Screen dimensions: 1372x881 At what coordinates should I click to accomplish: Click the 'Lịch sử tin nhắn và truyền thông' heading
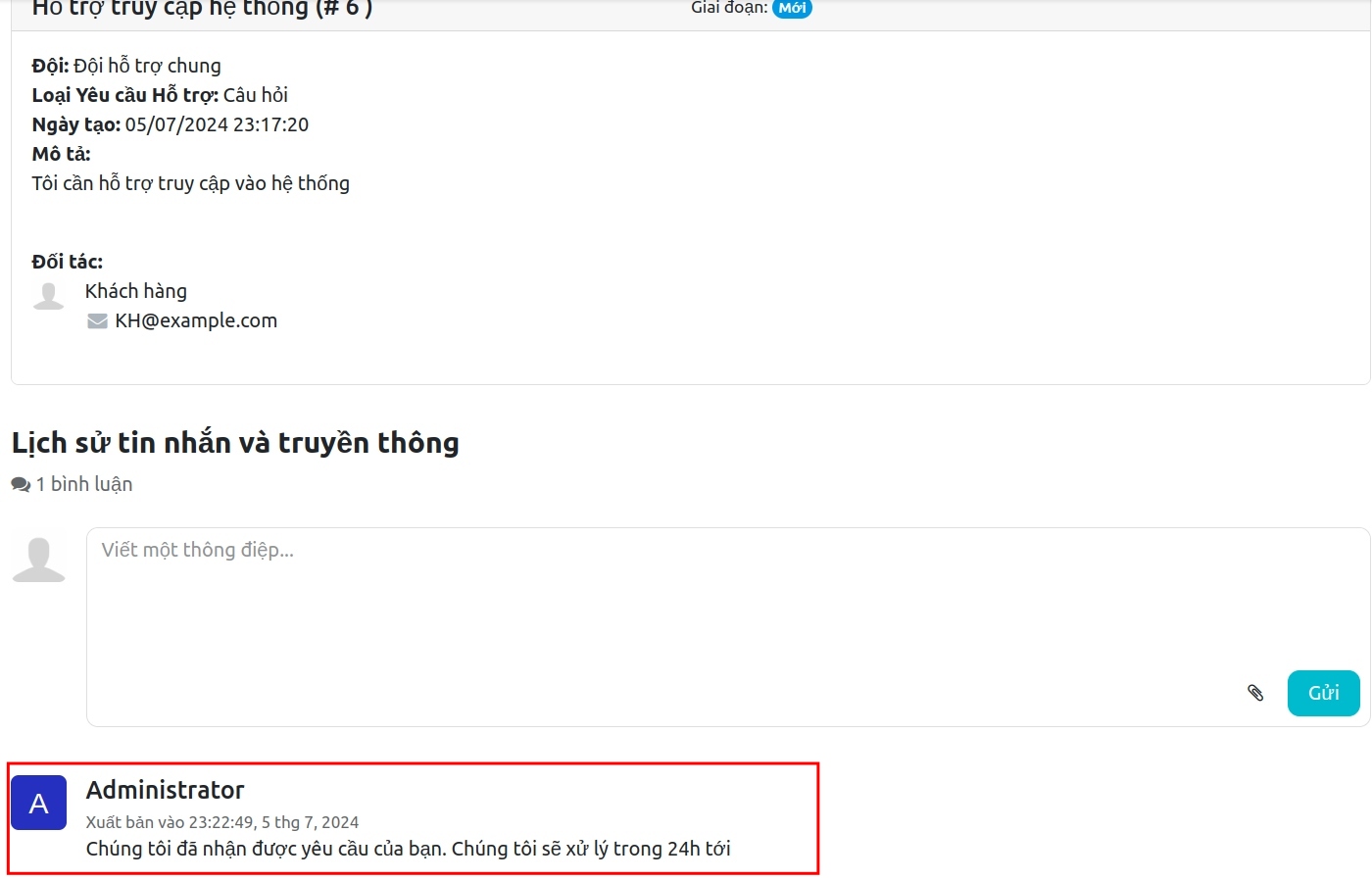(235, 443)
